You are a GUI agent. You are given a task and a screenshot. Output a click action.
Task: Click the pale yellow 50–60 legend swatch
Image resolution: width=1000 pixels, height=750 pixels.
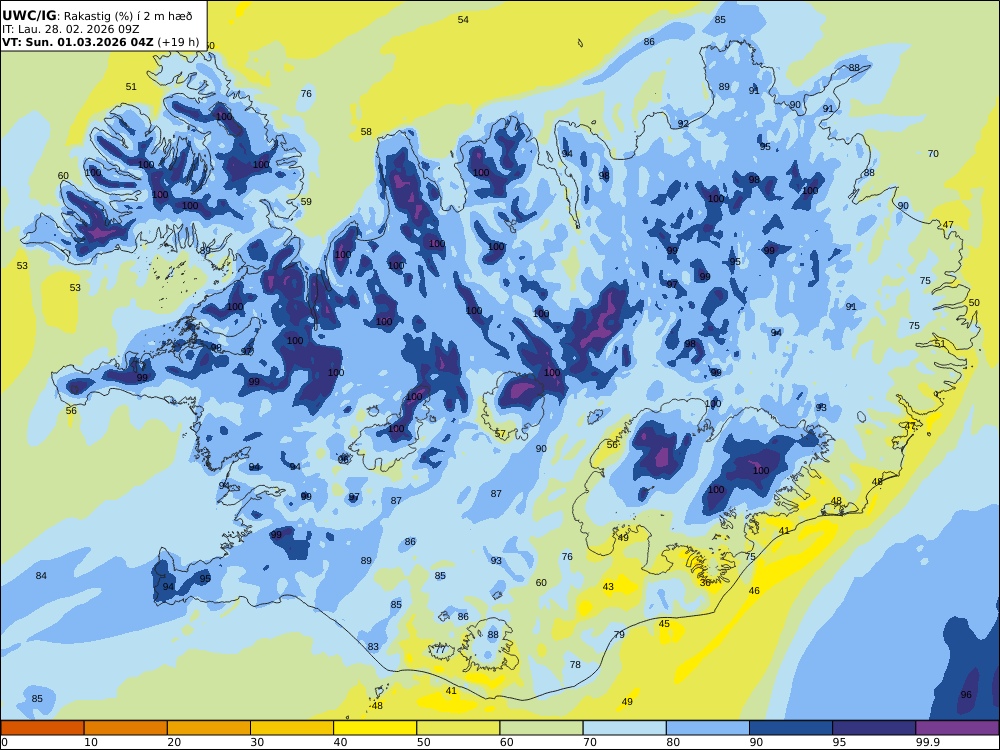click(458, 728)
